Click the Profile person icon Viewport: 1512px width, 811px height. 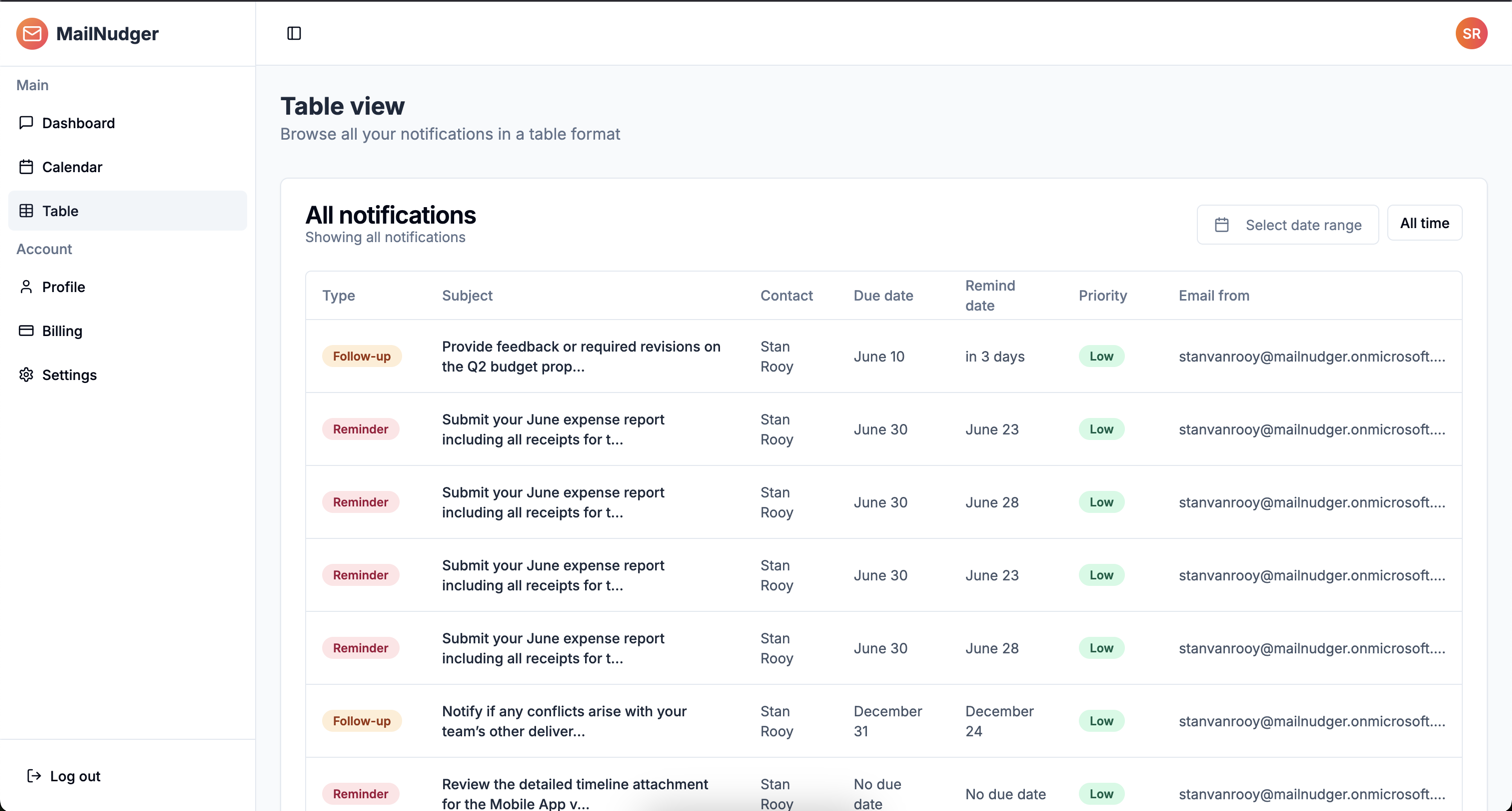pyautogui.click(x=26, y=287)
